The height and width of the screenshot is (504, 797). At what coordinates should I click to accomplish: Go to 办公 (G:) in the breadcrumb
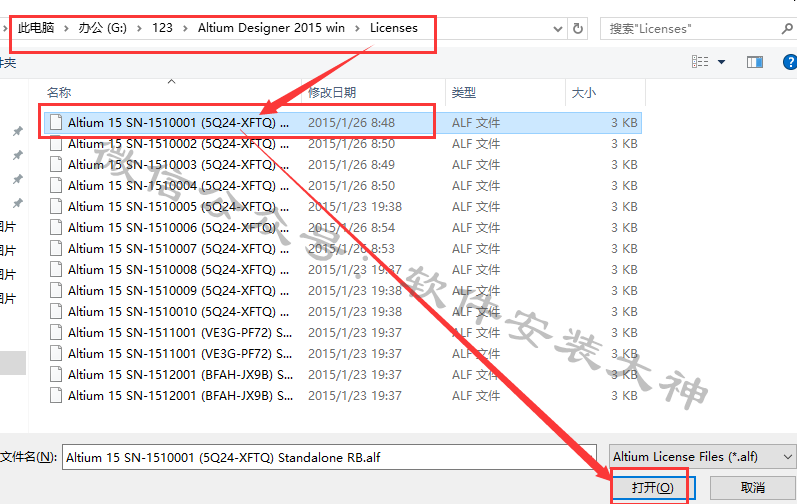tap(102, 28)
